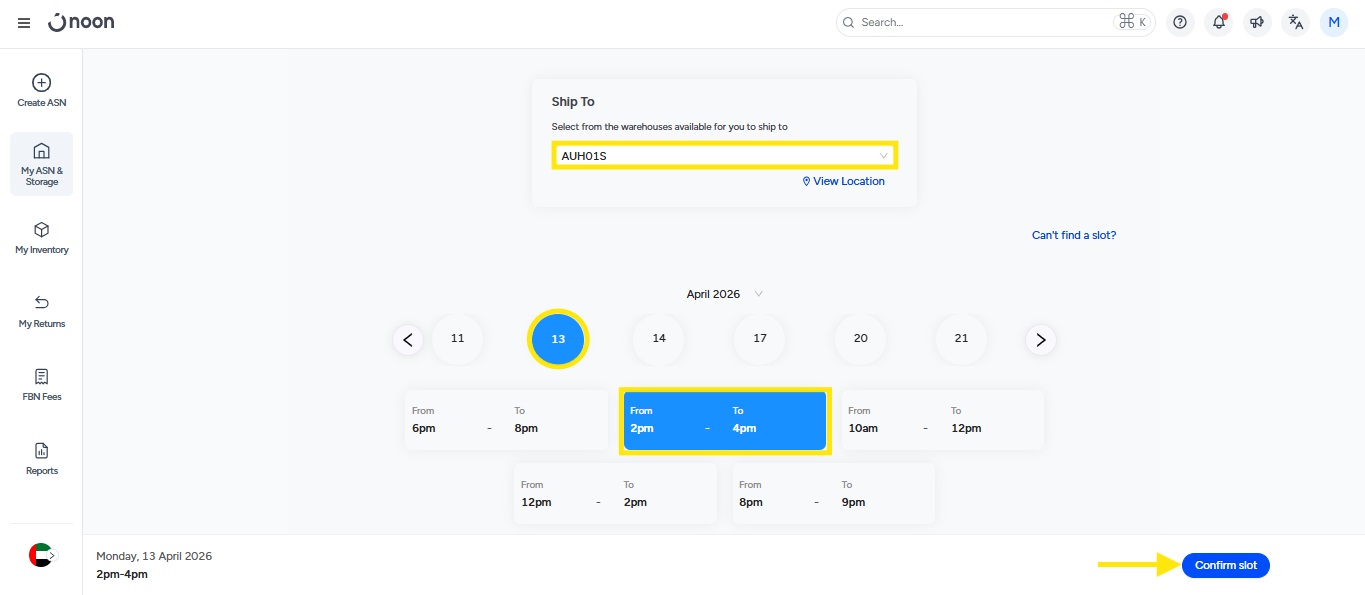Select the 6pm to 8pm time slot
1365x595 pixels.
[x=506, y=420]
